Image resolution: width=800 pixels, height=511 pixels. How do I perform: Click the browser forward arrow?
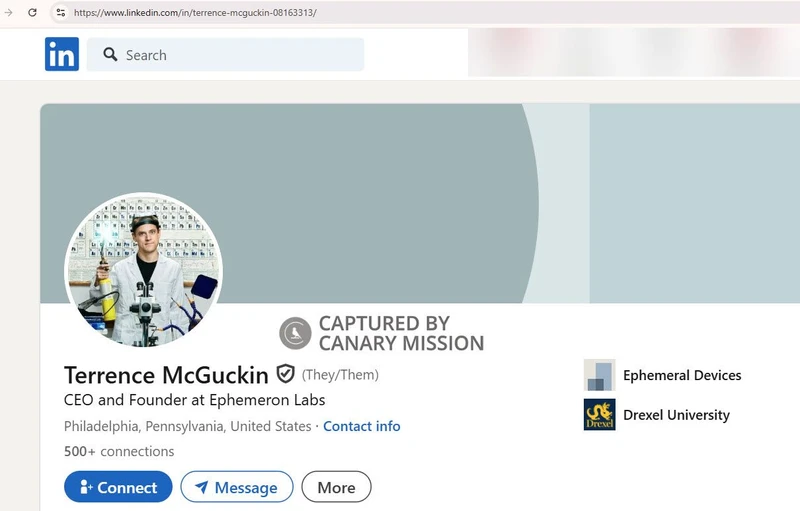[8, 13]
